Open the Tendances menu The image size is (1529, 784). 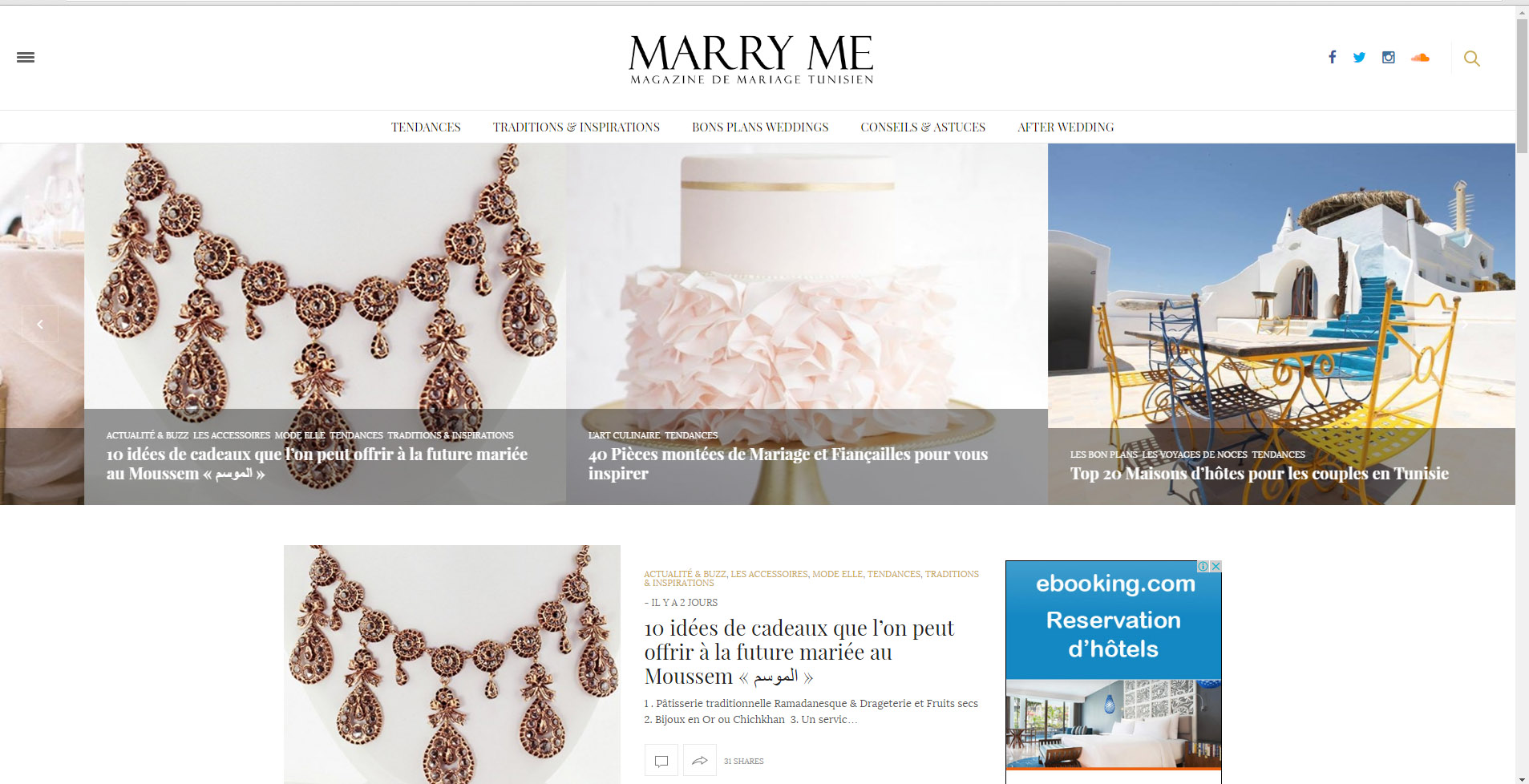[x=426, y=127]
